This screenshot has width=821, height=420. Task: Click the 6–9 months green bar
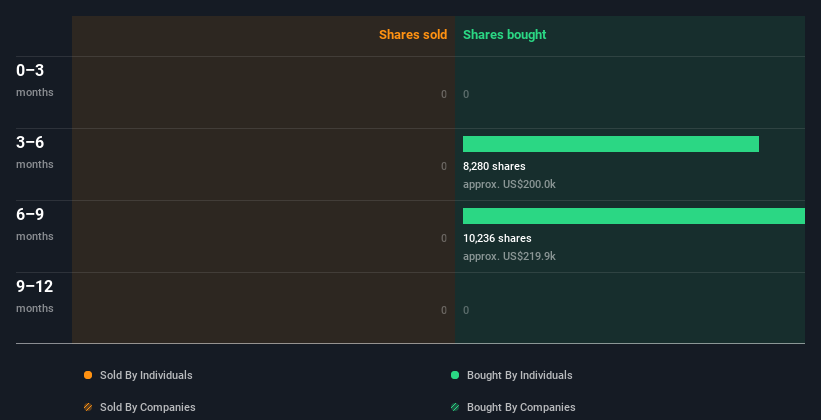pyautogui.click(x=633, y=216)
